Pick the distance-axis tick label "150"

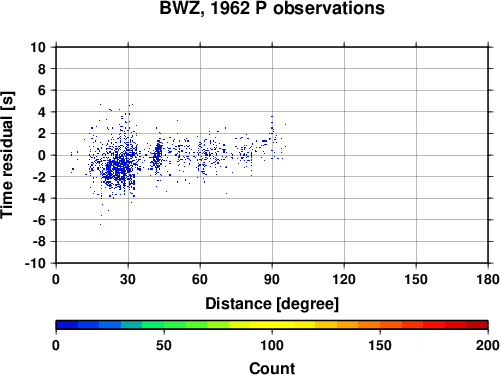pyautogui.click(x=416, y=279)
